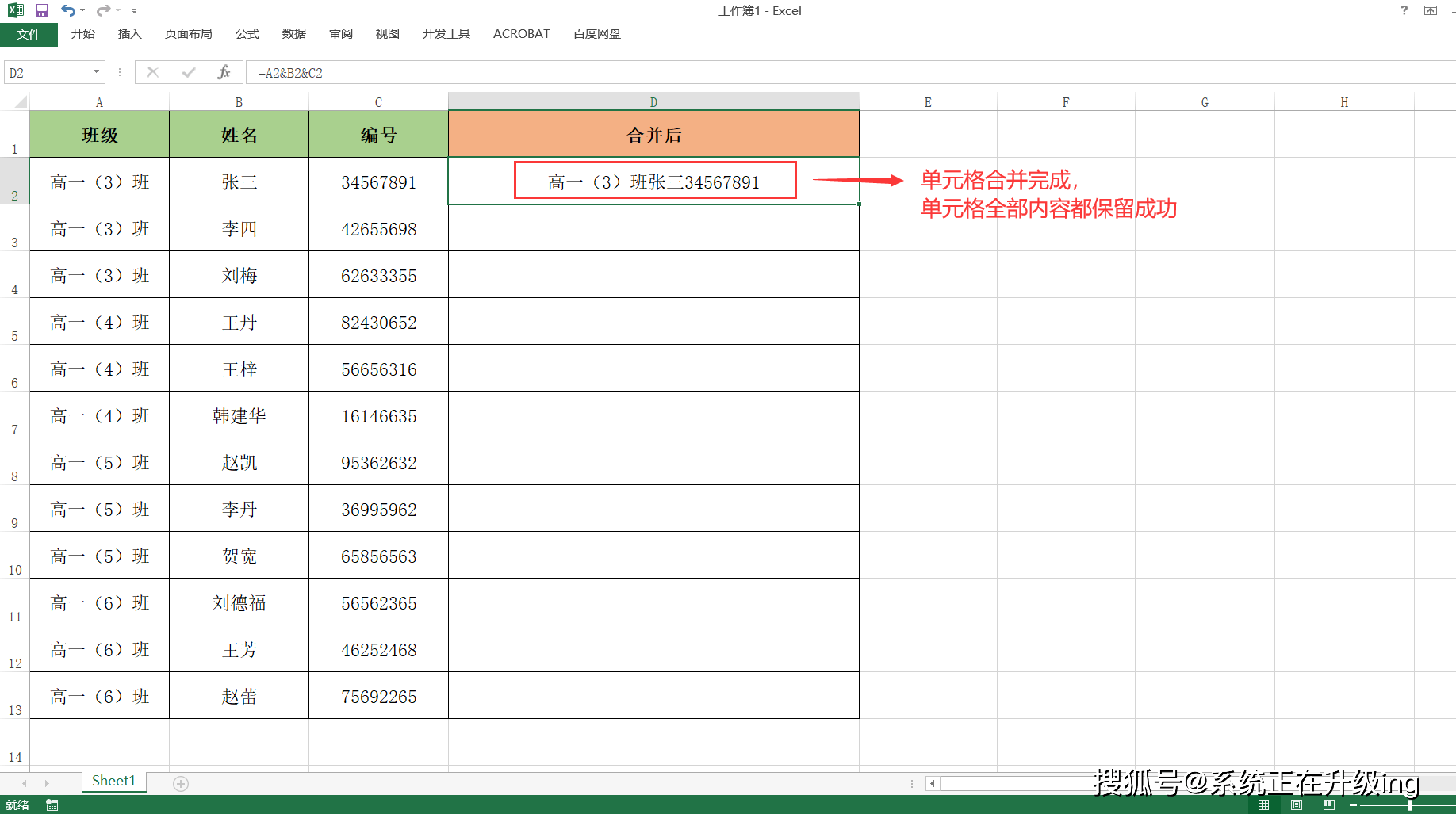
Task: Open the 公式 ribbon tab
Action: [x=247, y=34]
